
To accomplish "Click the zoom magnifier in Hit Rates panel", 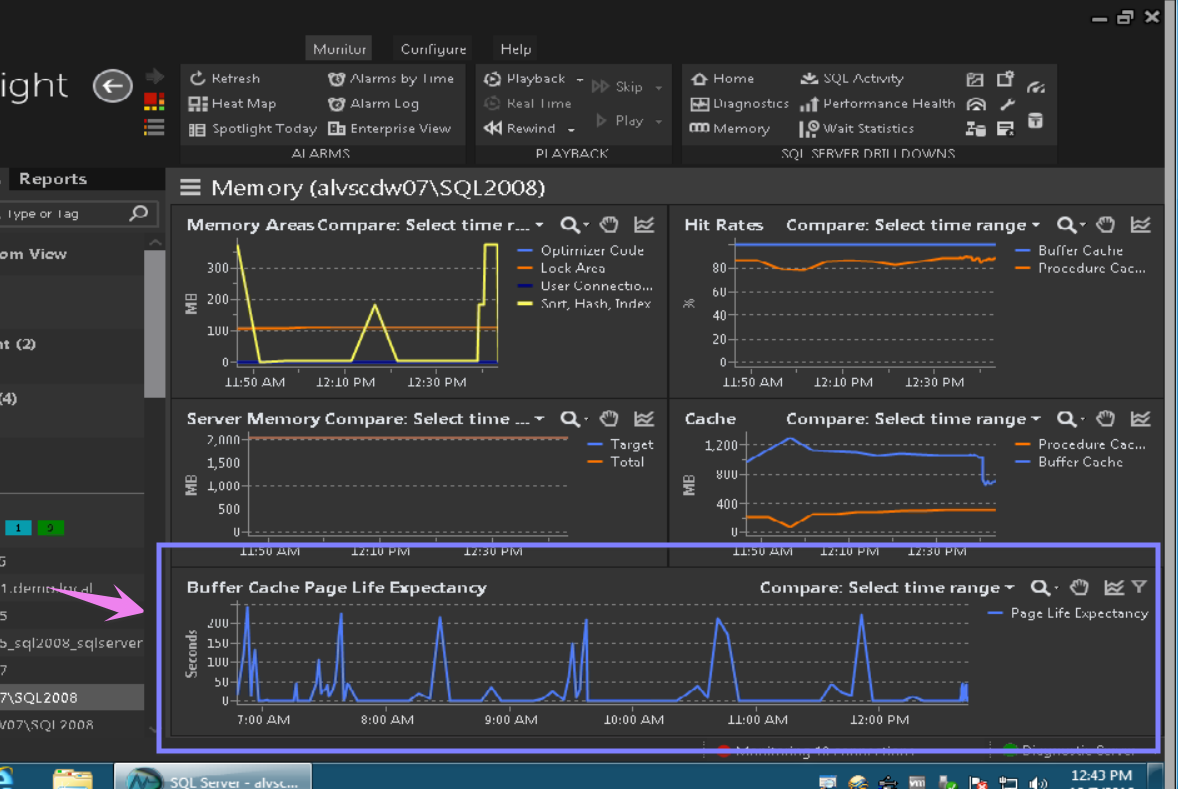I will (1067, 225).
